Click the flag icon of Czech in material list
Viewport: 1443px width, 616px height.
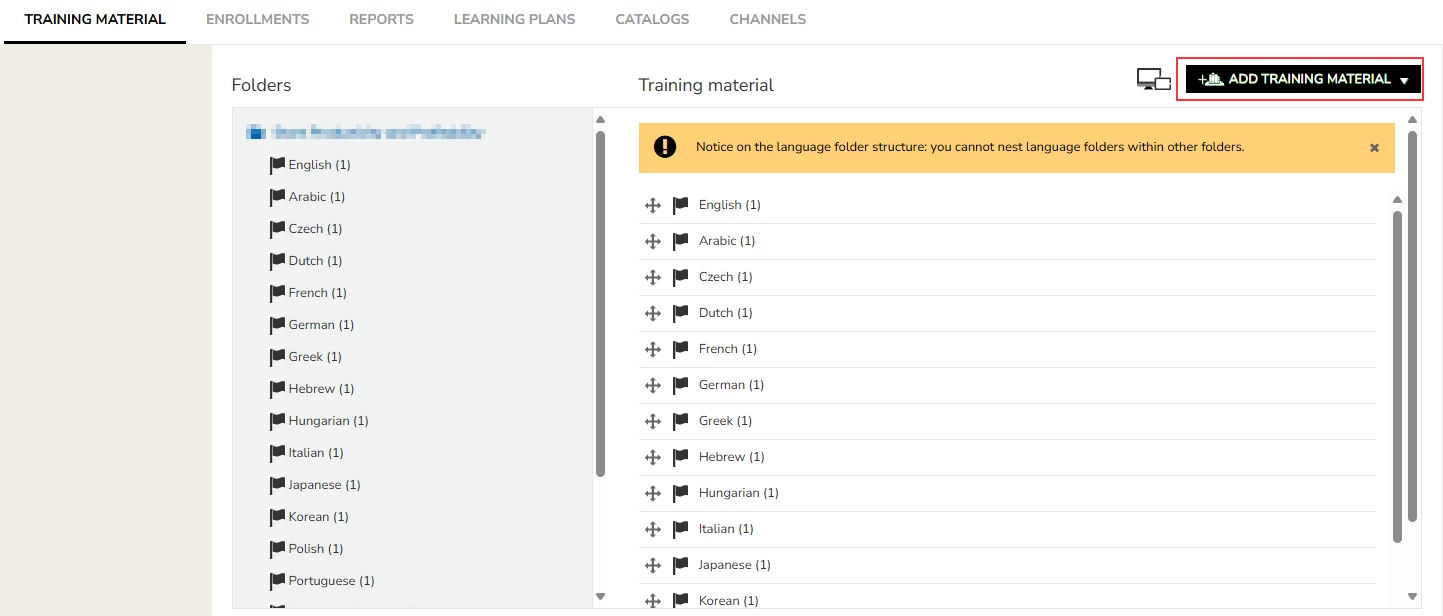coord(681,277)
